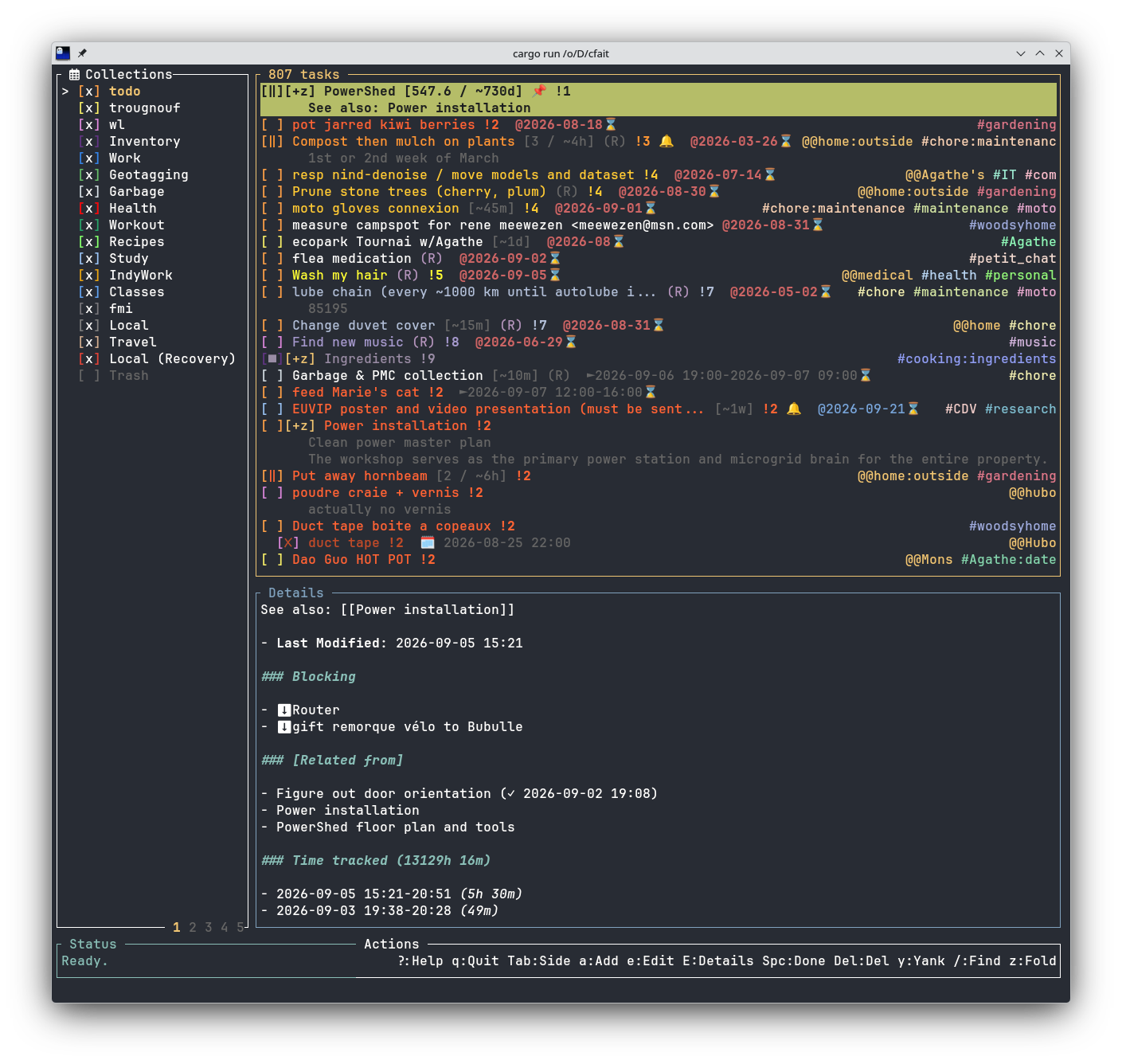Click the terminal app icon in titlebar
The height and width of the screenshot is (1064, 1122).
pyautogui.click(x=63, y=53)
